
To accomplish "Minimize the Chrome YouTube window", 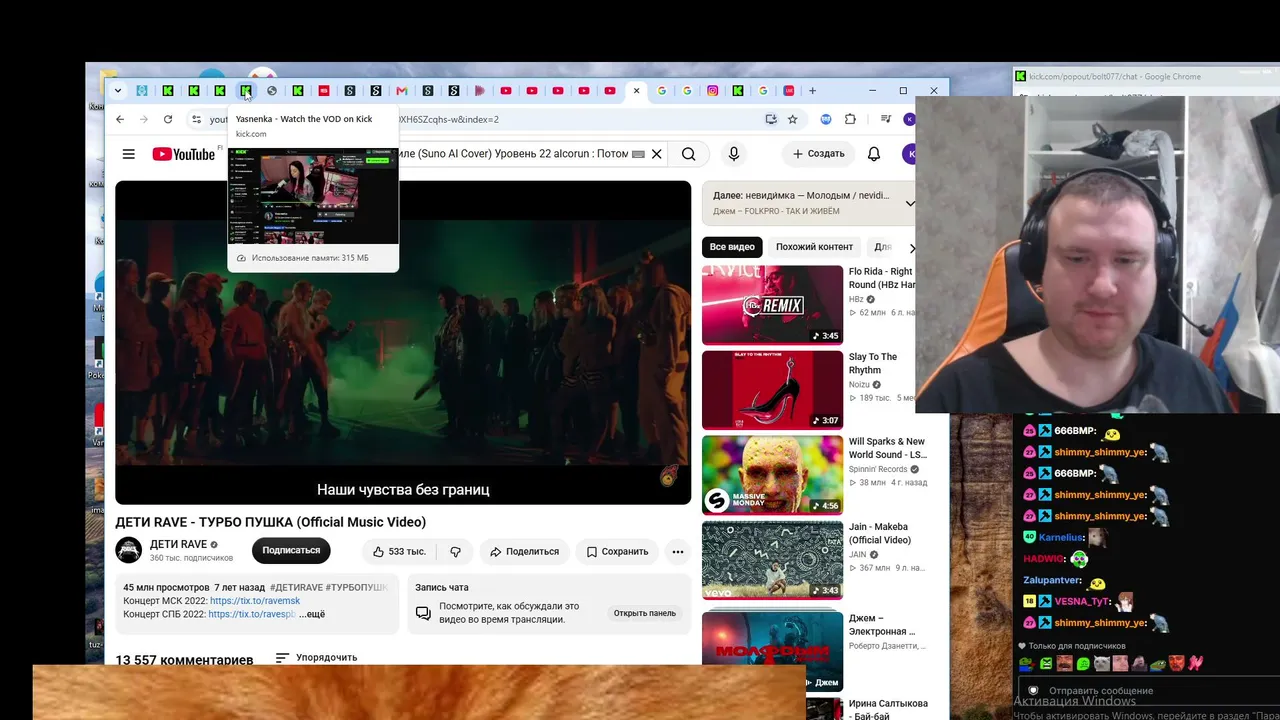I will (x=872, y=91).
